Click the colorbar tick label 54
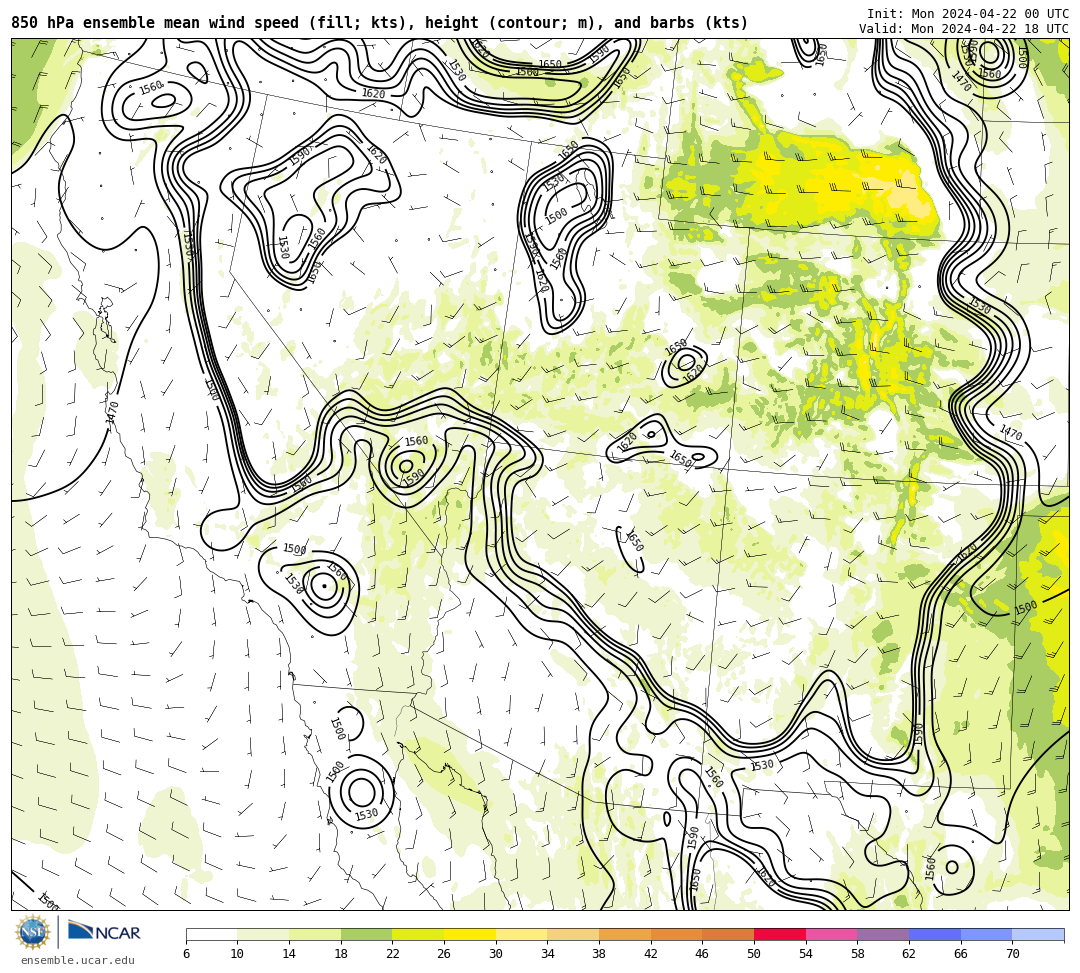 806,954
